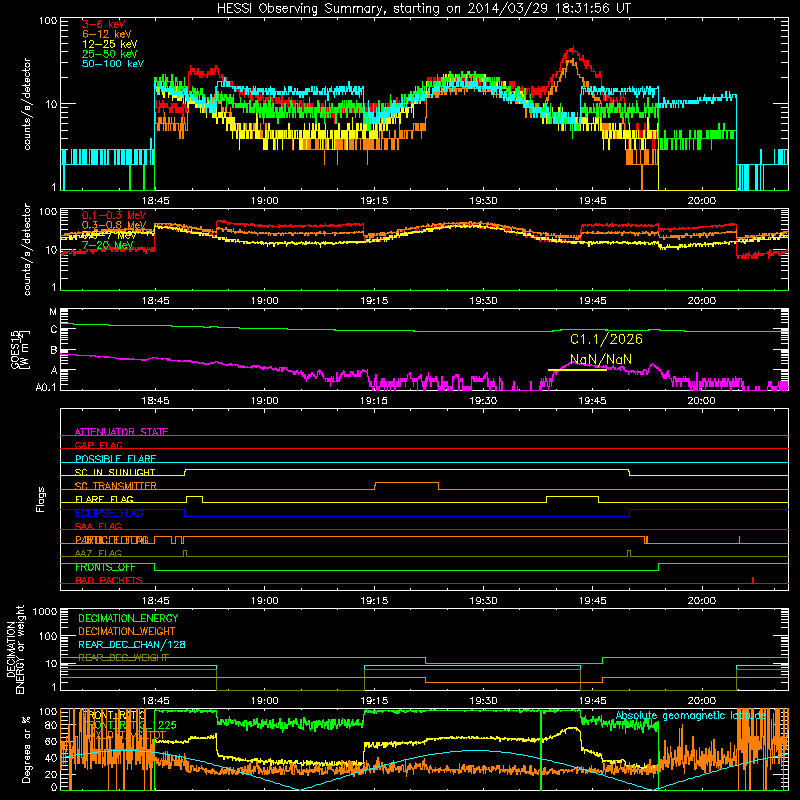Click the HESSI Observing Summary title text
This screenshot has width=800, height=800.
tap(423, 8)
